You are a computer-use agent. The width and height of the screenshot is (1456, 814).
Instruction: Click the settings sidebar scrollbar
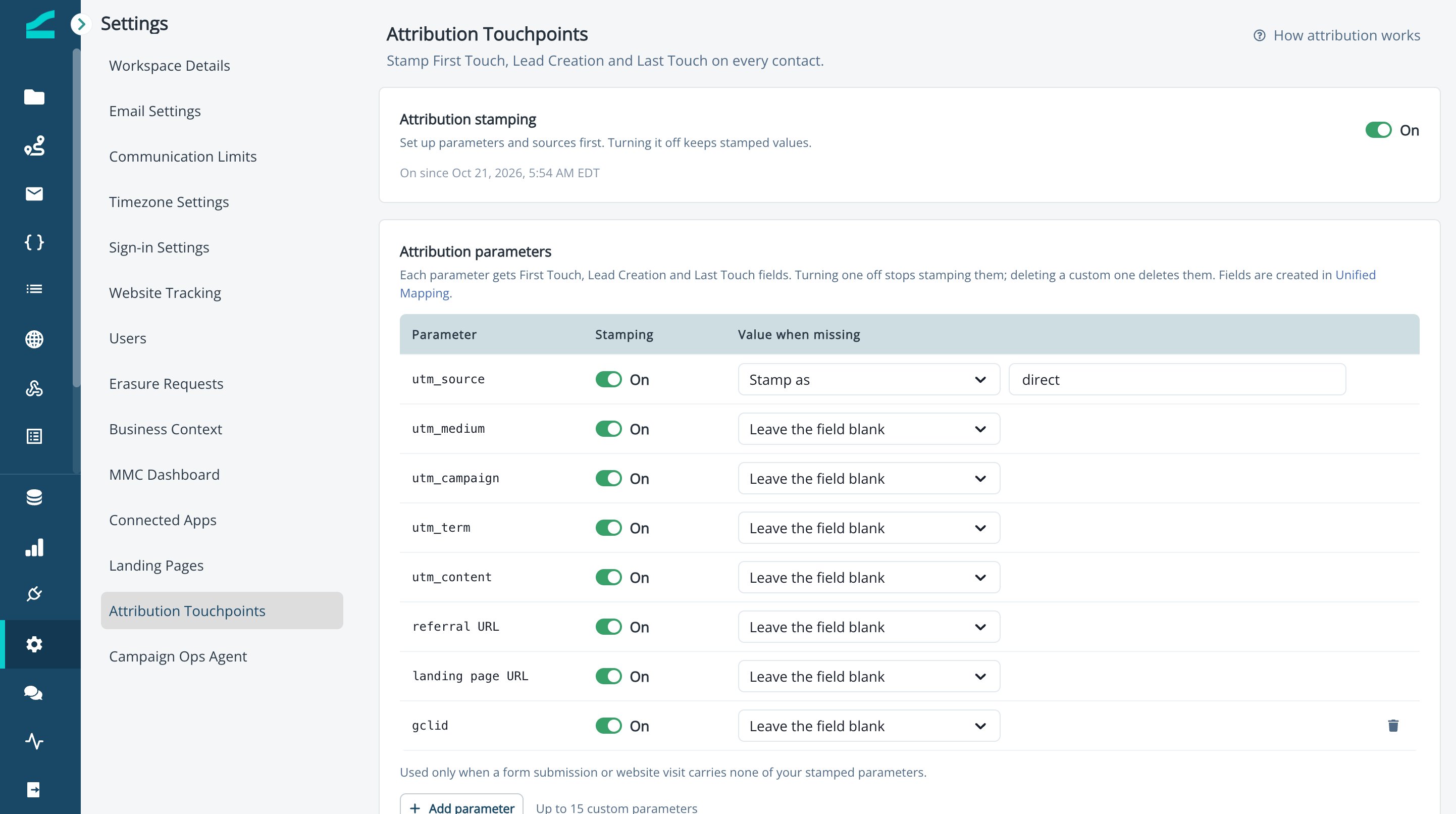click(76, 218)
